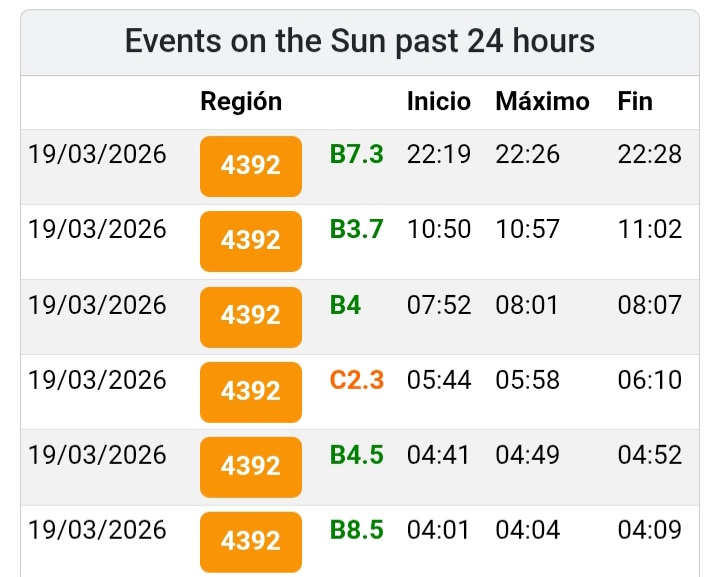This screenshot has width=720, height=577.
Task: Tap region 4392 button beside the B8.5 flare
Action: (x=250, y=540)
